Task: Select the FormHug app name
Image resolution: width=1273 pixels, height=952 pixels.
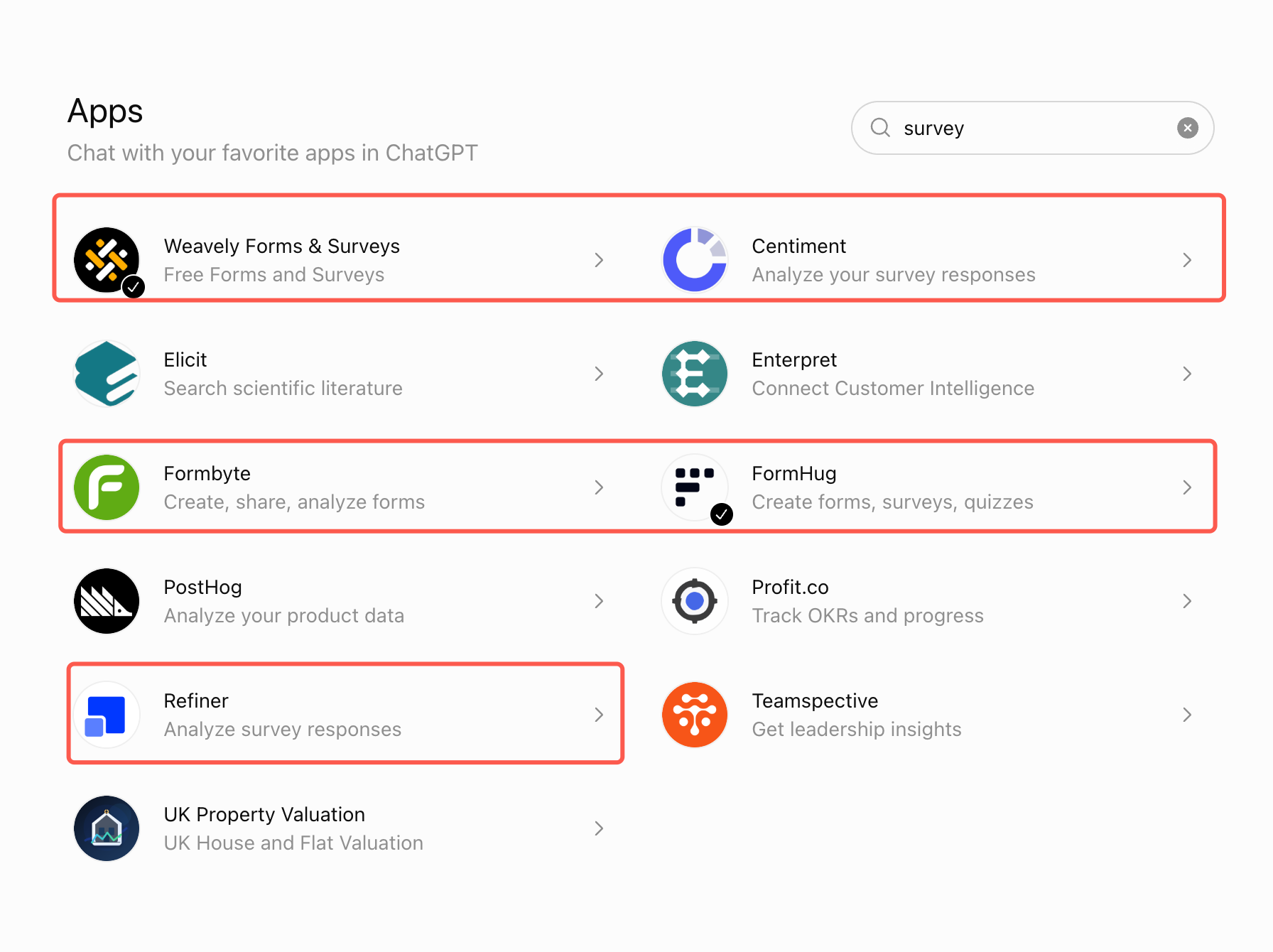Action: 794,474
